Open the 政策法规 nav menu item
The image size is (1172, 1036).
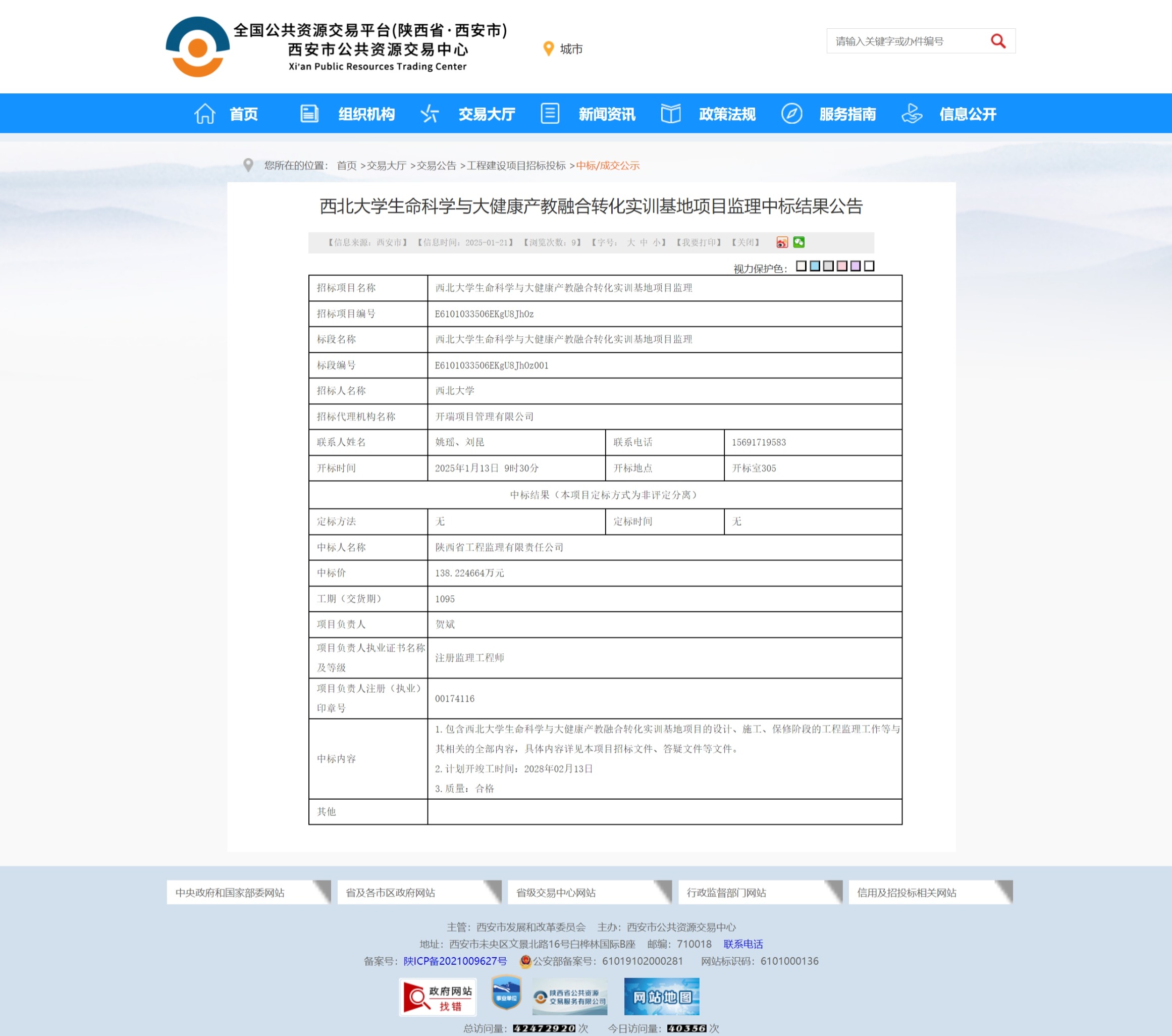(x=726, y=114)
